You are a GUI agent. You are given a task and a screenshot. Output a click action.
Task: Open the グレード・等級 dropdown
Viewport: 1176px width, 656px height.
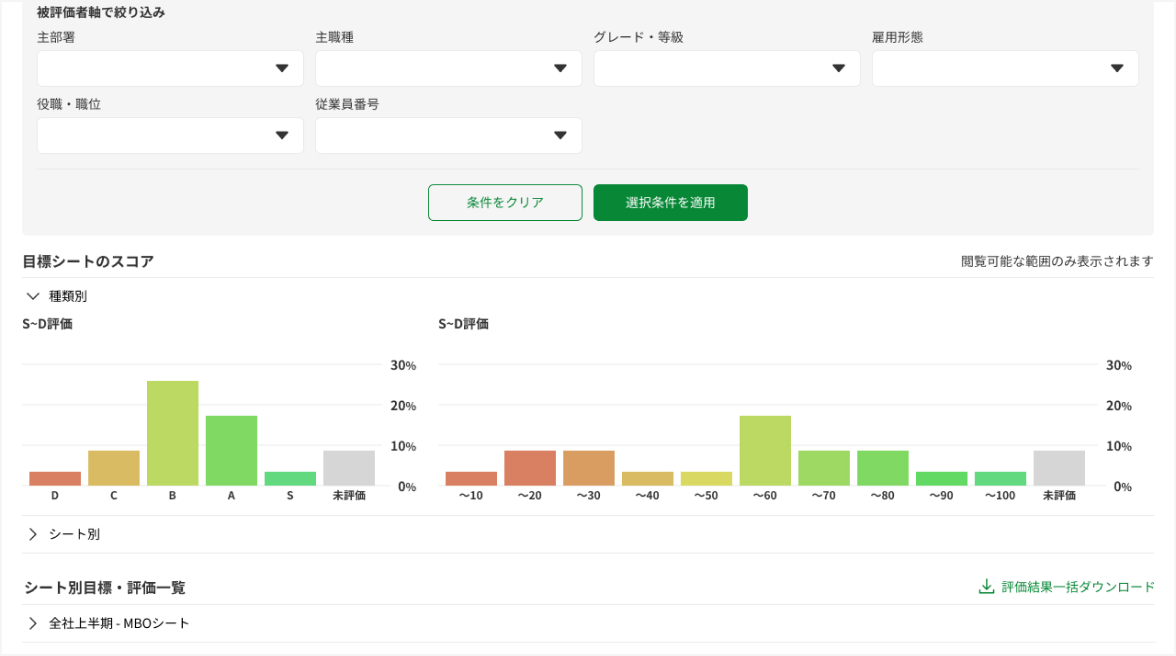click(727, 68)
